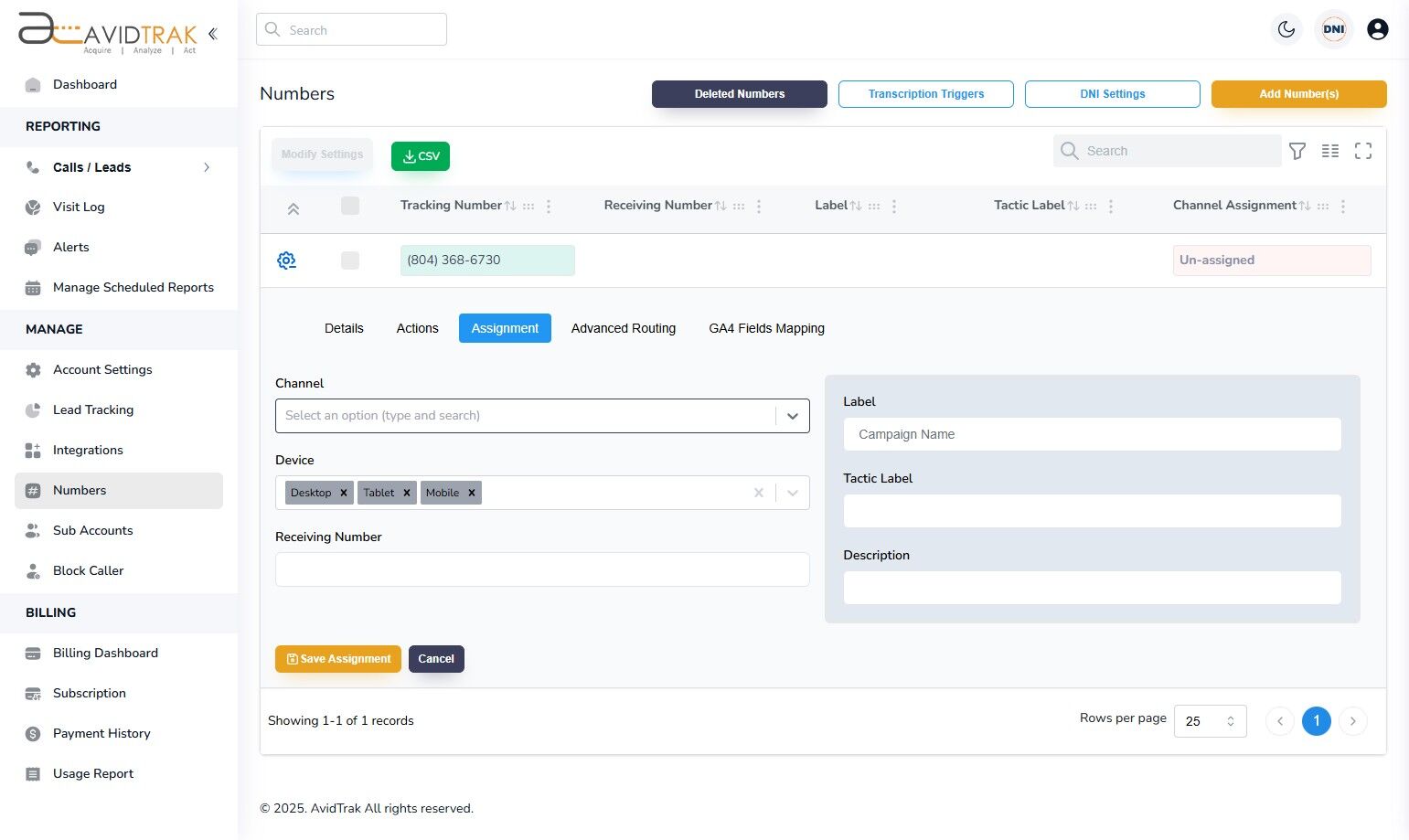Click the CSV export button
Image resolution: width=1409 pixels, height=840 pixels.
pos(420,155)
